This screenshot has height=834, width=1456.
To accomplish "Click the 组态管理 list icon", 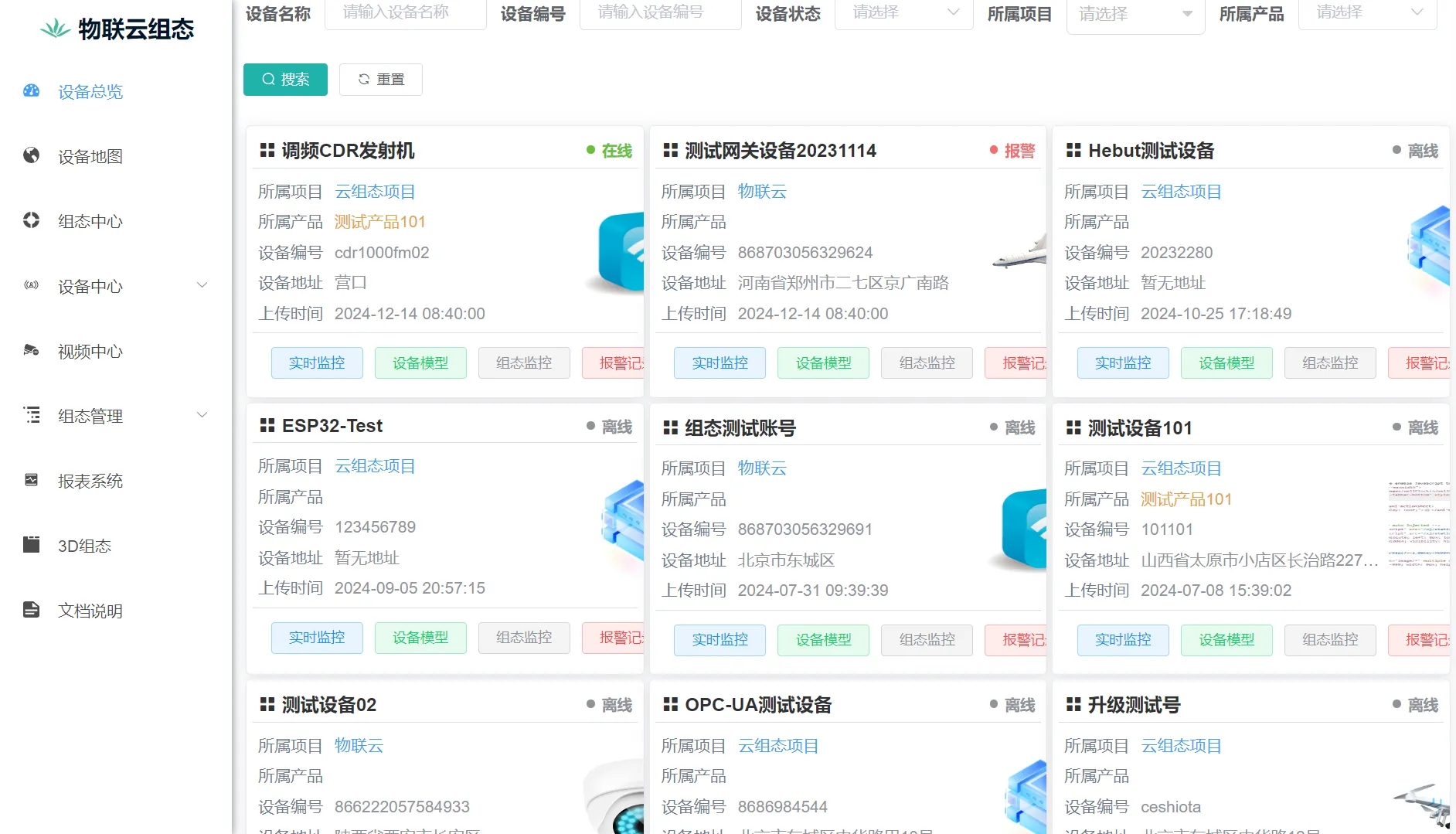I will coord(31,416).
